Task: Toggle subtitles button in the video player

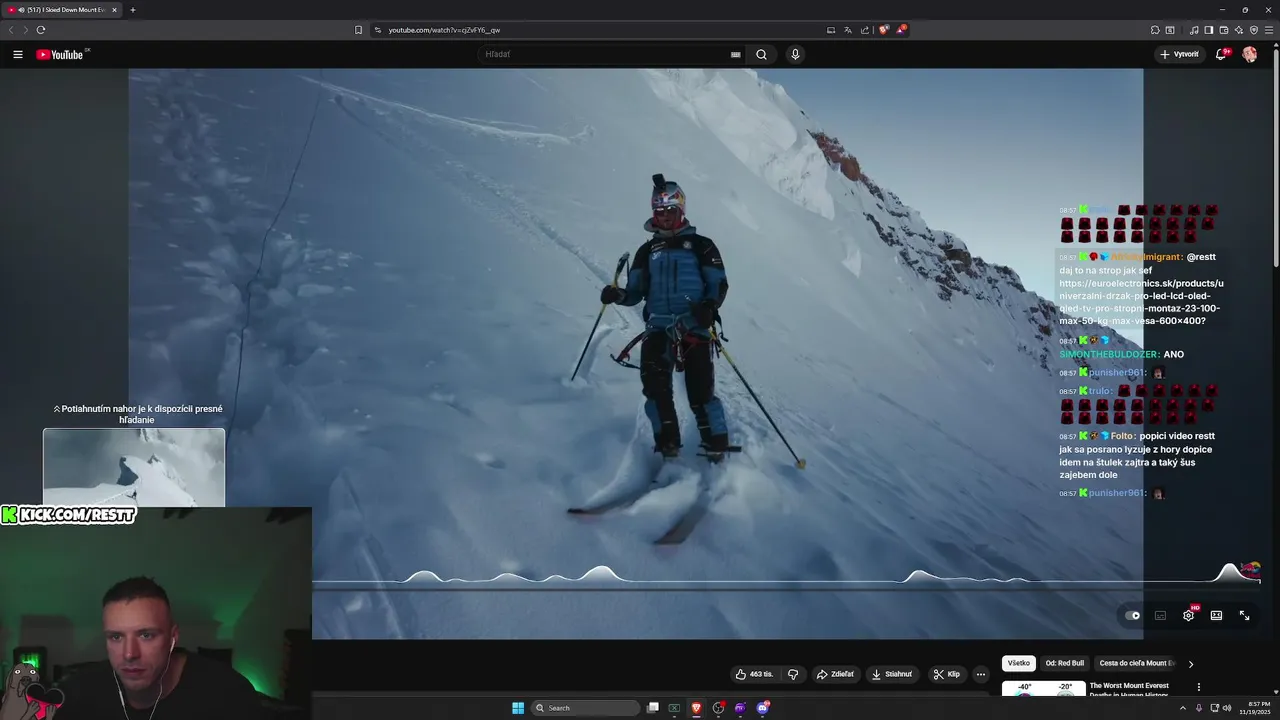Action: pyautogui.click(x=1160, y=616)
